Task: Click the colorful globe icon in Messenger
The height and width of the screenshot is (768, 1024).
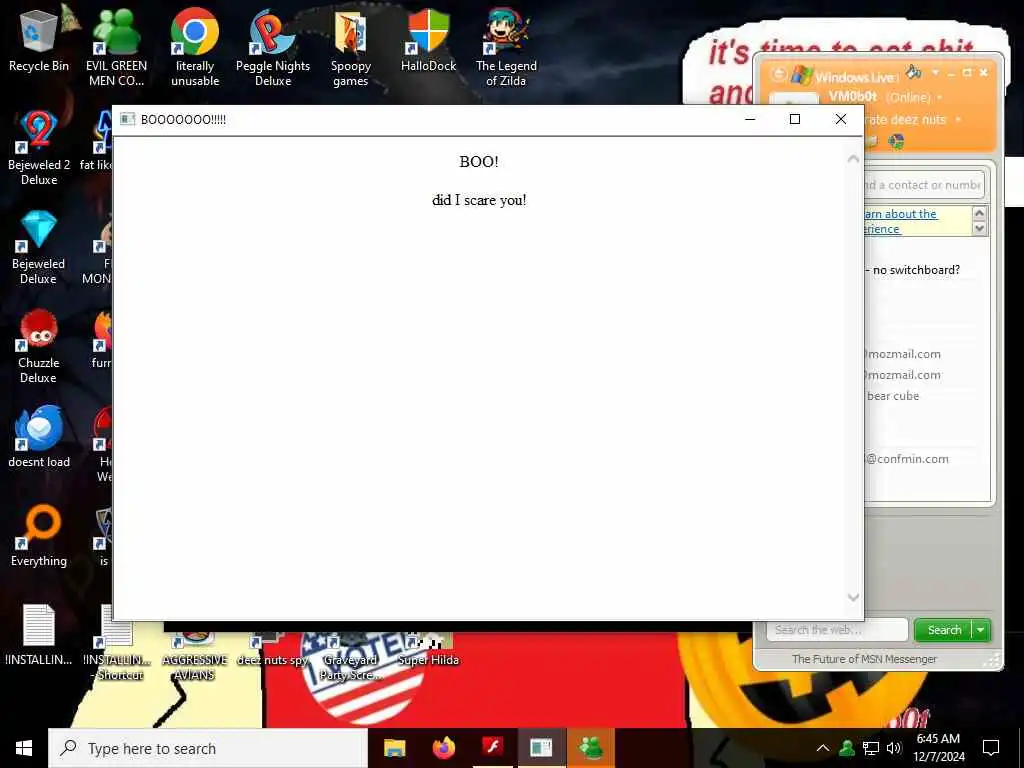Action: pos(896,141)
